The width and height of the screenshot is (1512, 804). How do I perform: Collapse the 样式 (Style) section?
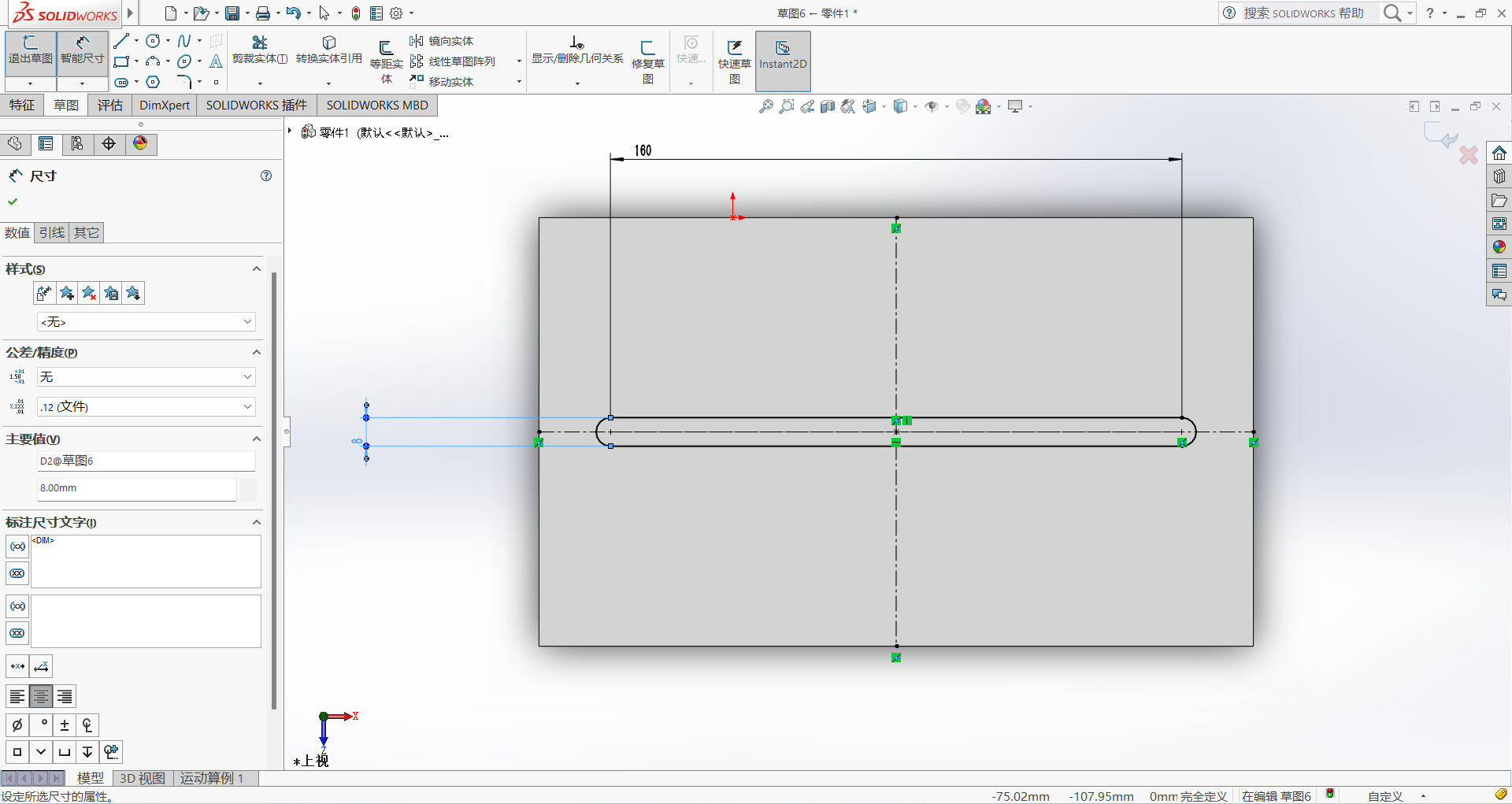(256, 269)
